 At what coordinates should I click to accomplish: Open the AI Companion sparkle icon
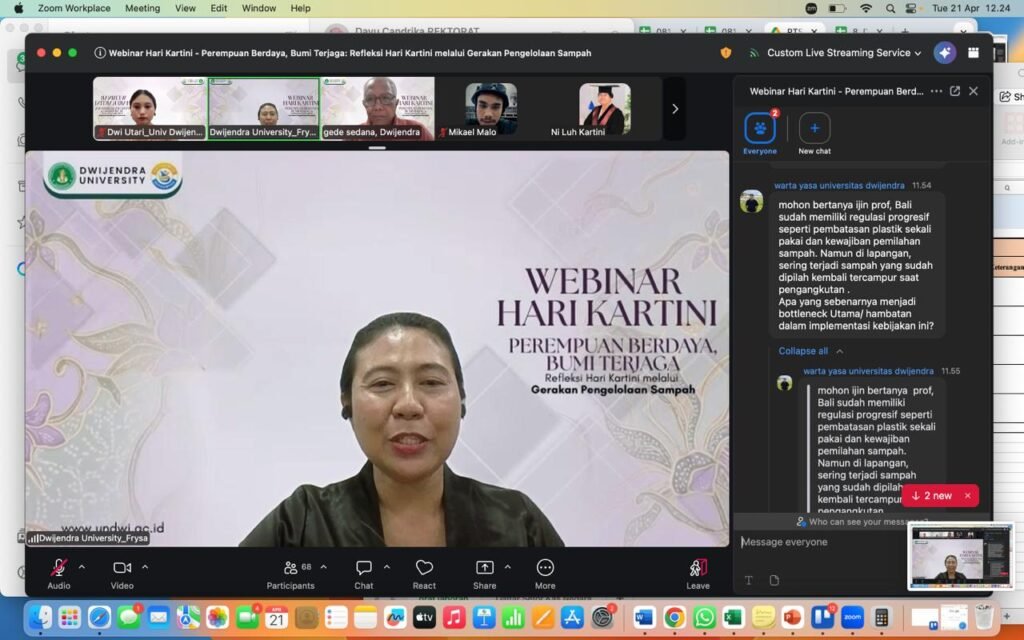click(x=944, y=53)
